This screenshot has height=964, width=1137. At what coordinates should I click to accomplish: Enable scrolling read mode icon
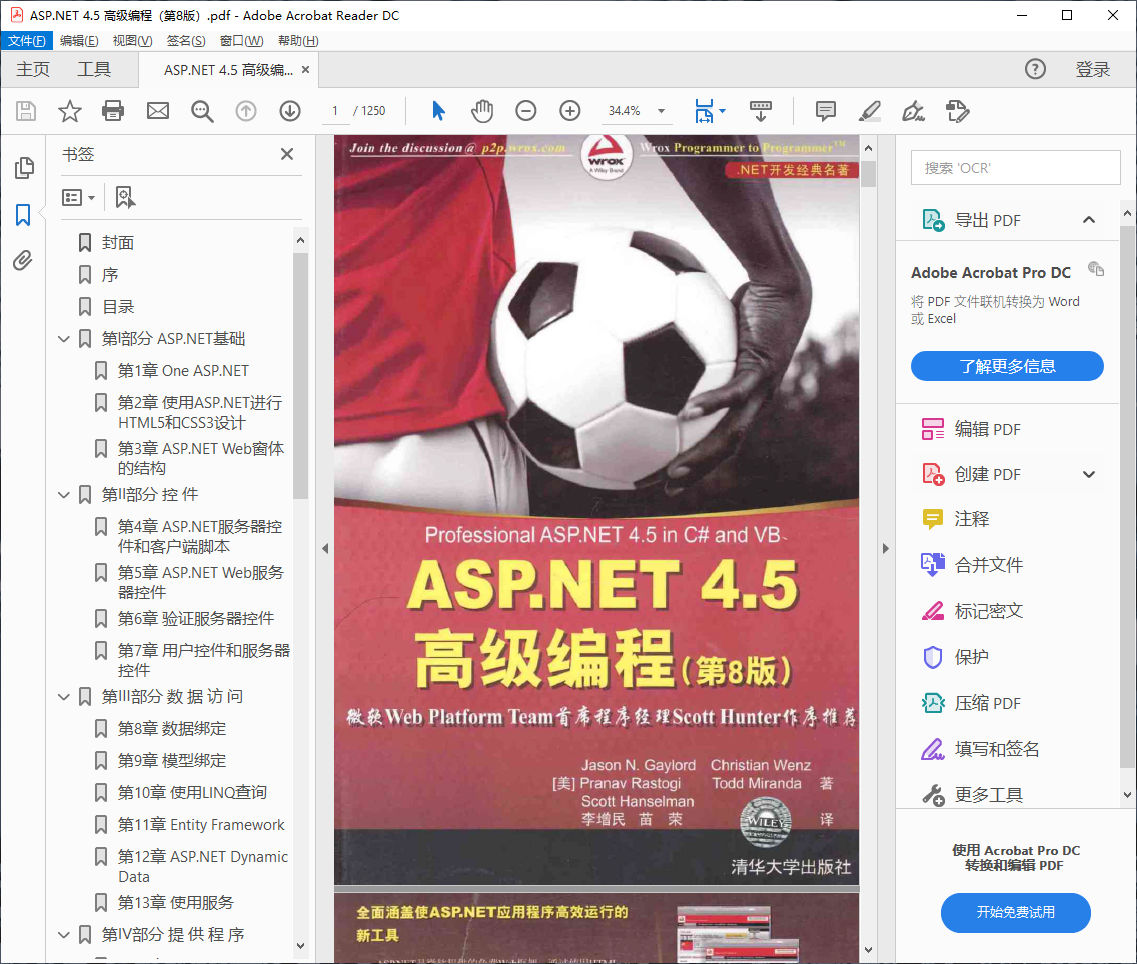(761, 111)
